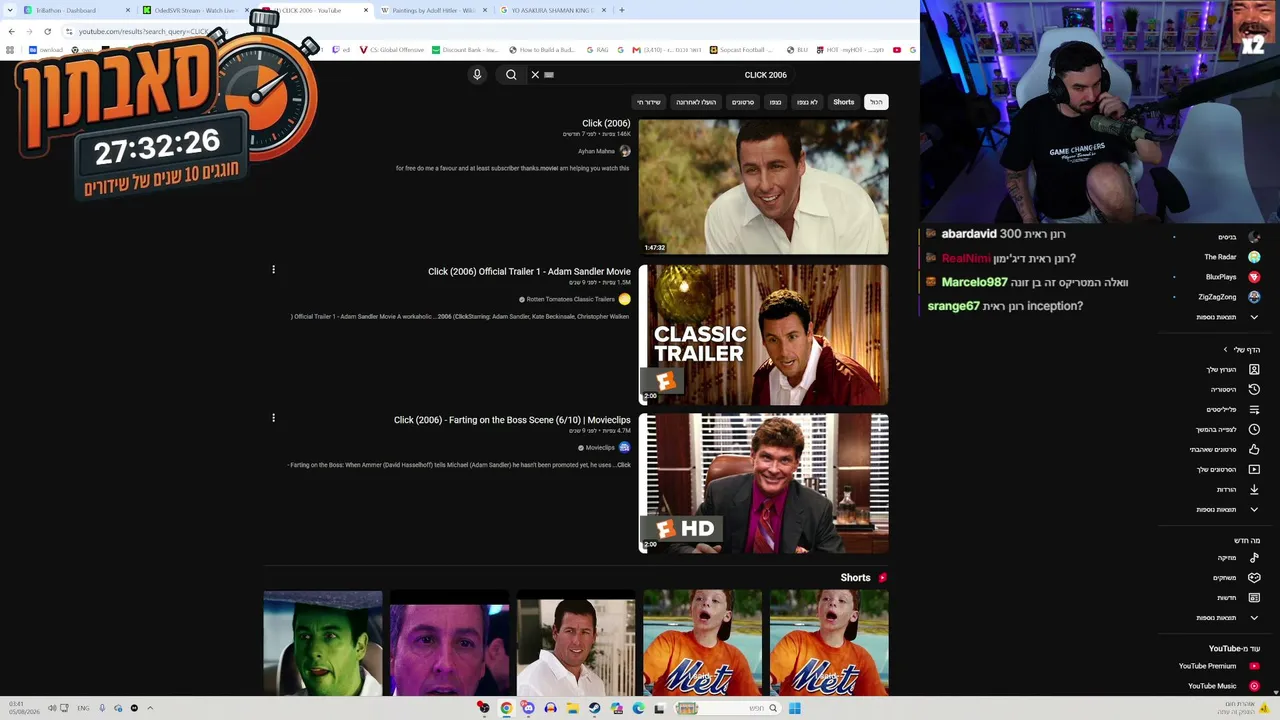Open Steam from the taskbar
Viewport: 1280px width, 720px height.
[x=594, y=708]
